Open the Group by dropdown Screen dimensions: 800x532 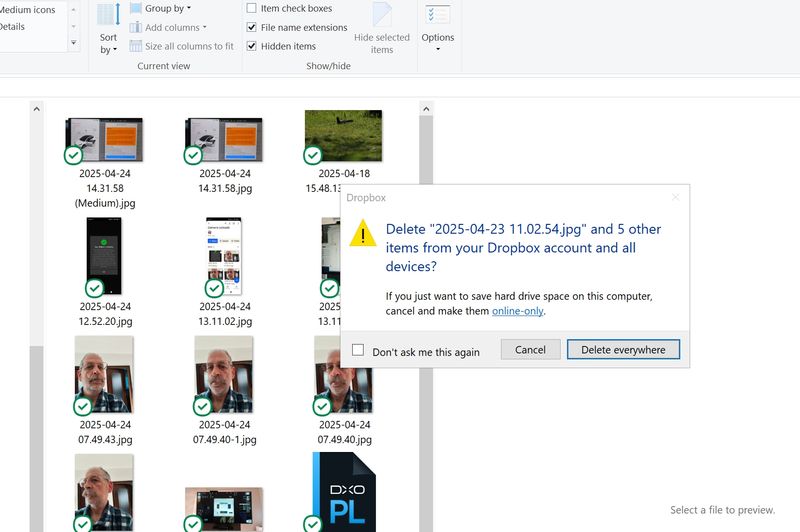pyautogui.click(x=168, y=8)
